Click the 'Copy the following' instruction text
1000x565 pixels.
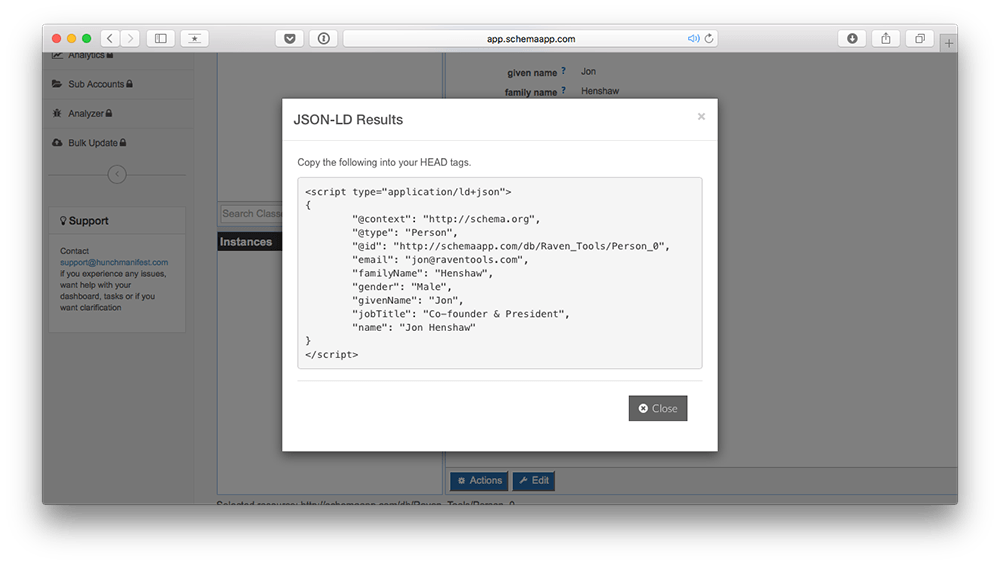384,162
